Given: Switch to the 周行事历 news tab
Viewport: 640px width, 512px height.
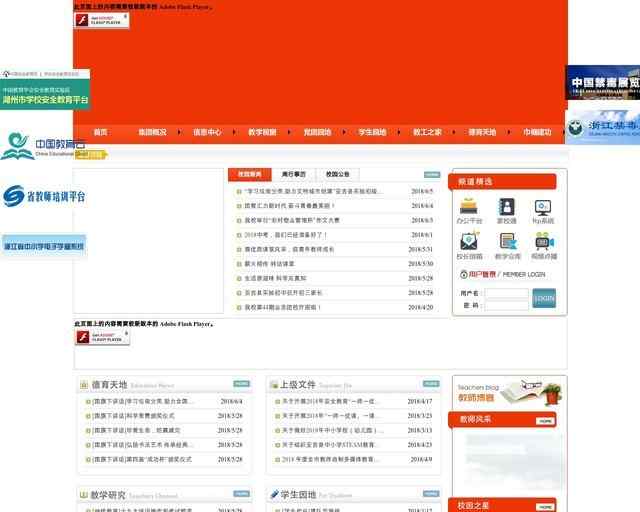Looking at the screenshot, I should [x=293, y=174].
